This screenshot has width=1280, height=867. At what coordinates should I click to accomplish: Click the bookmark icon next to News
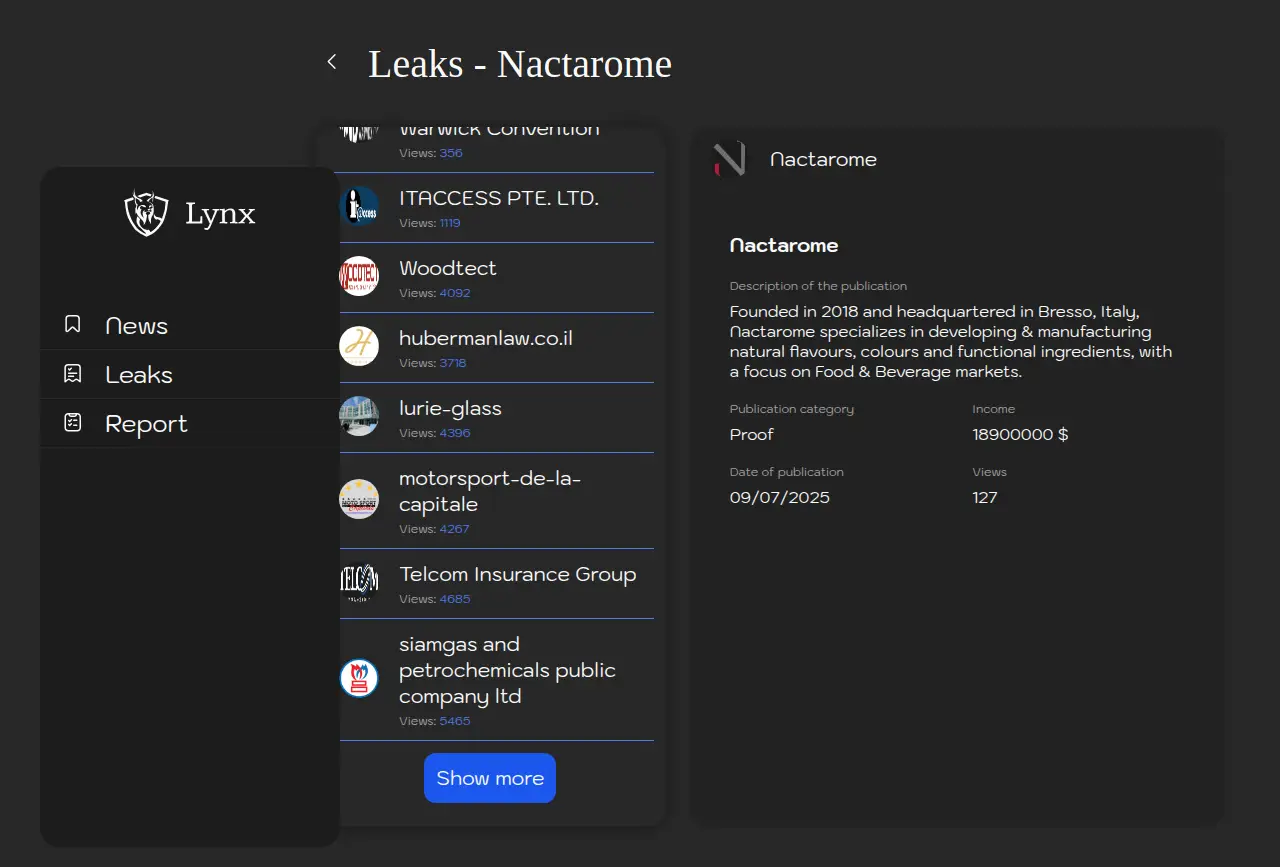click(72, 324)
